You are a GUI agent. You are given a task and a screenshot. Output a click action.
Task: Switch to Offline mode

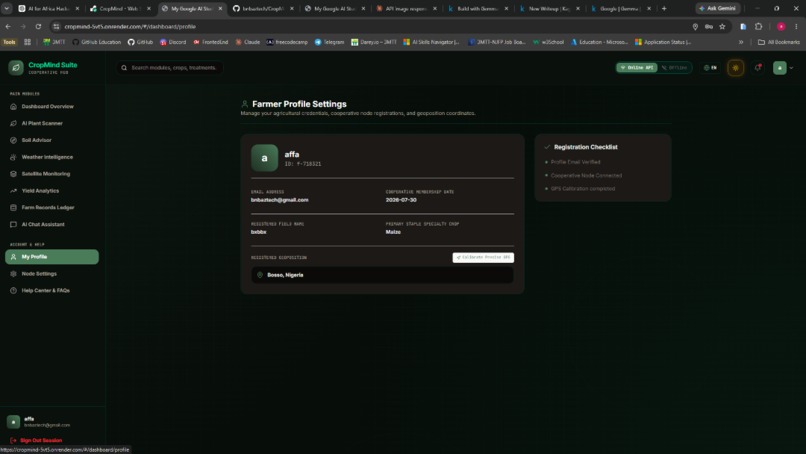[674, 68]
